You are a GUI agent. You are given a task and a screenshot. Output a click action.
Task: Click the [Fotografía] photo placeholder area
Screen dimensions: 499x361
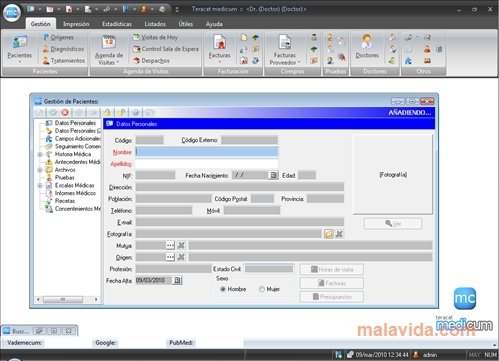(393, 174)
